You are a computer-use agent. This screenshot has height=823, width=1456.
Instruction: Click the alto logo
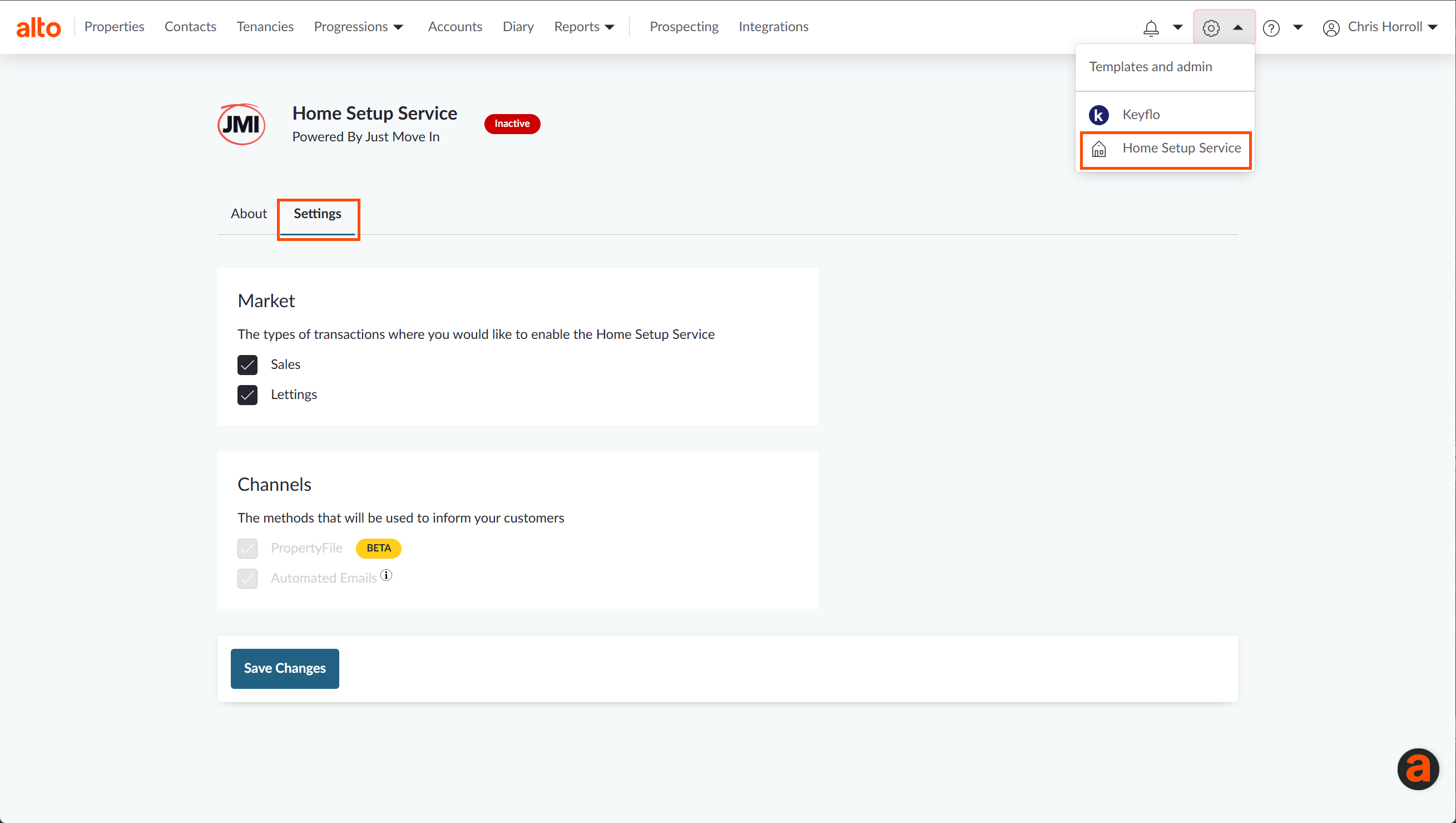(x=38, y=27)
